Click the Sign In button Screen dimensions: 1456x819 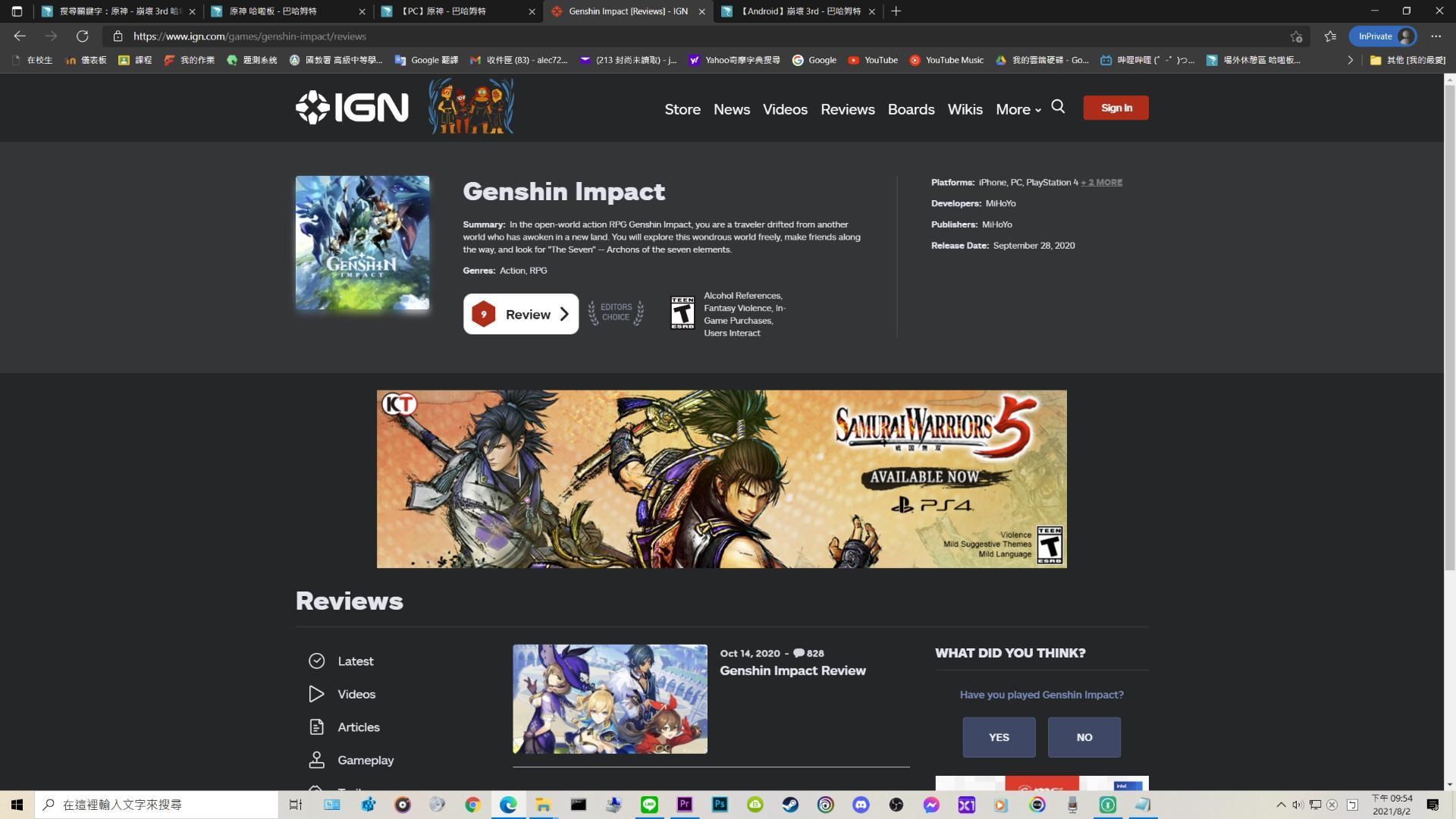pos(1116,108)
